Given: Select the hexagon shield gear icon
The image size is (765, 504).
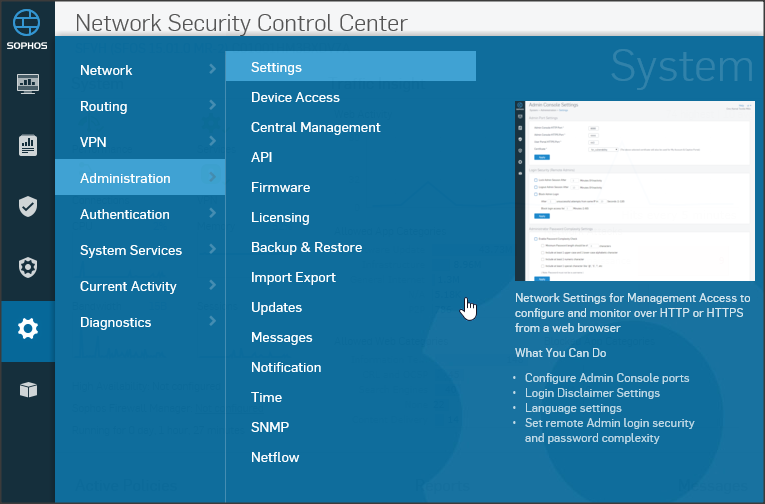Looking at the screenshot, I should [28, 267].
